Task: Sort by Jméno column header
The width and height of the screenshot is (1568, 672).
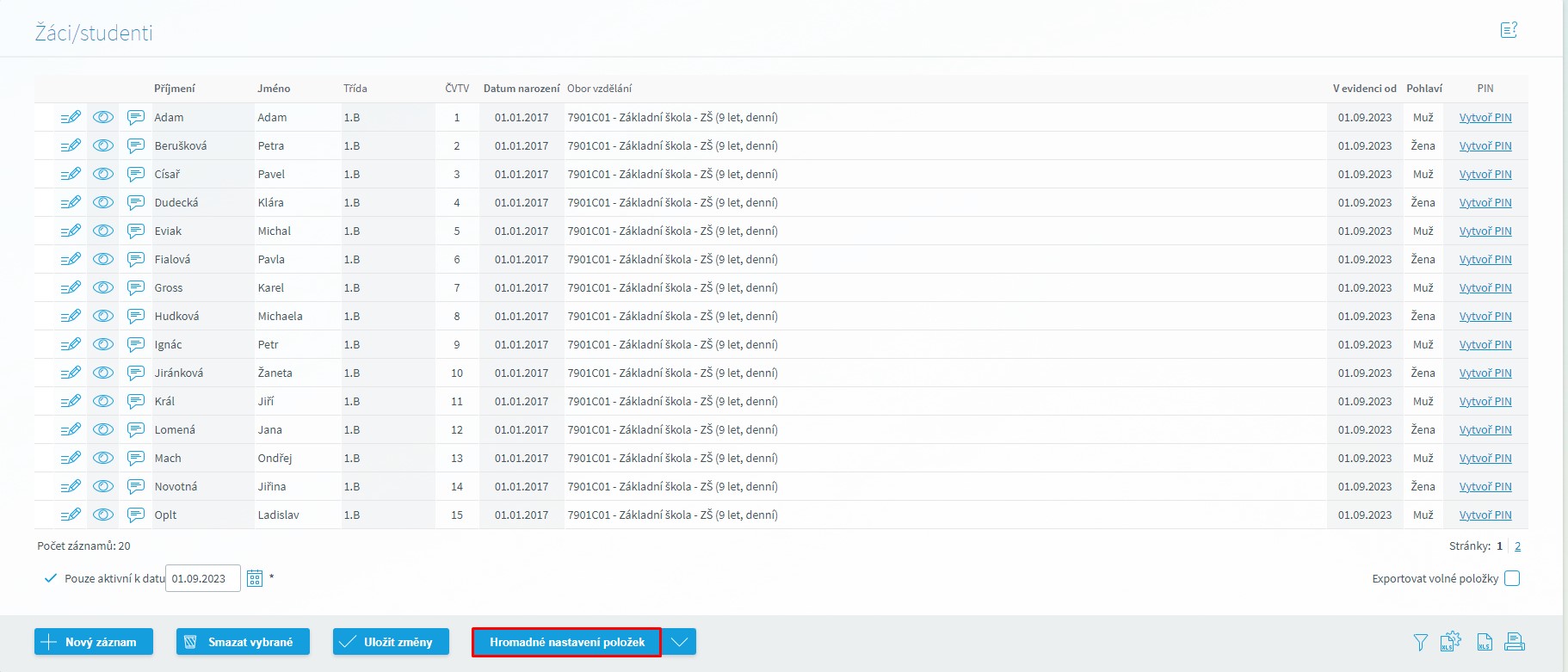Action: (274, 88)
